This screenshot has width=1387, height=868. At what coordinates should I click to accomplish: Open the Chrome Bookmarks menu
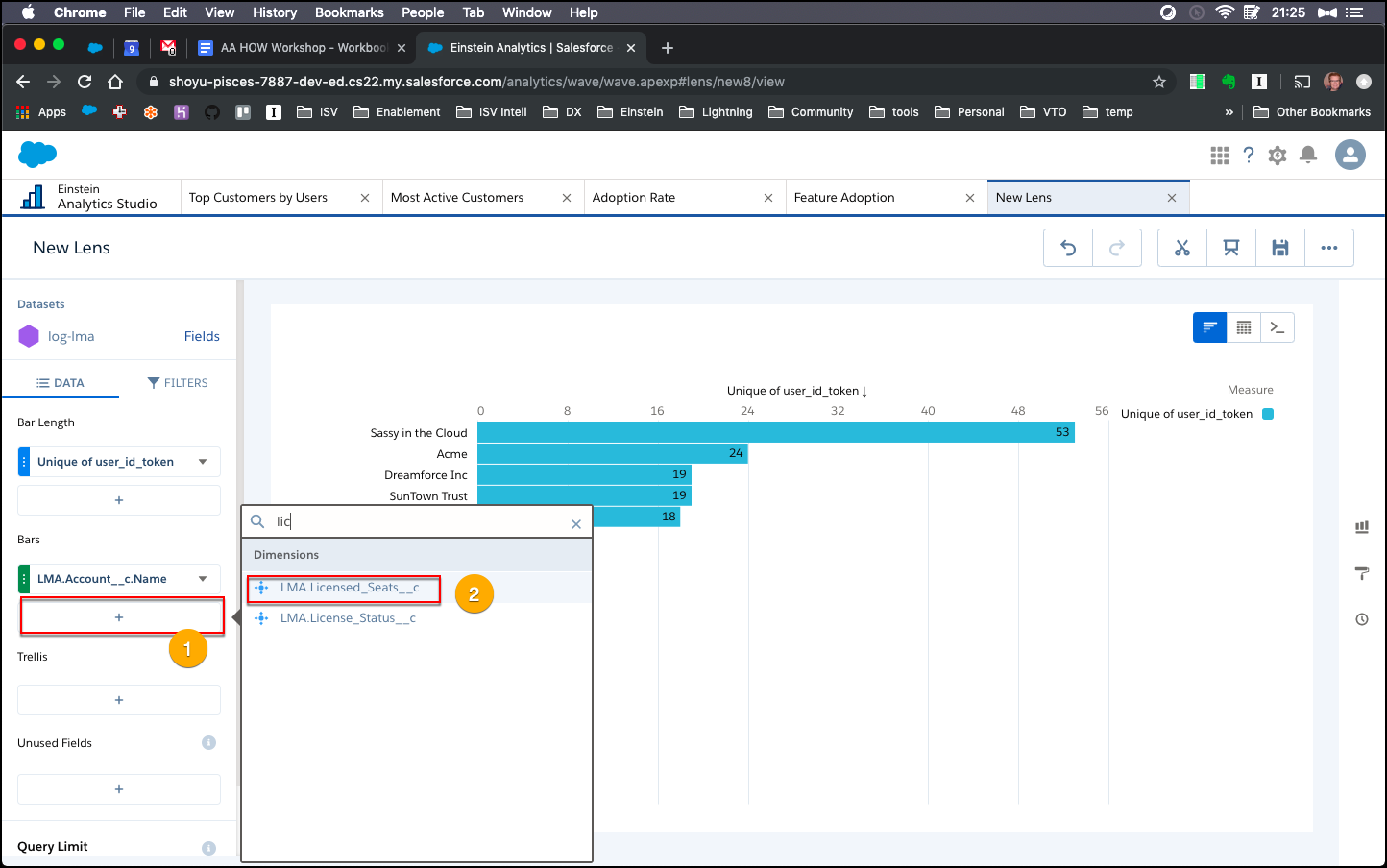tap(350, 12)
